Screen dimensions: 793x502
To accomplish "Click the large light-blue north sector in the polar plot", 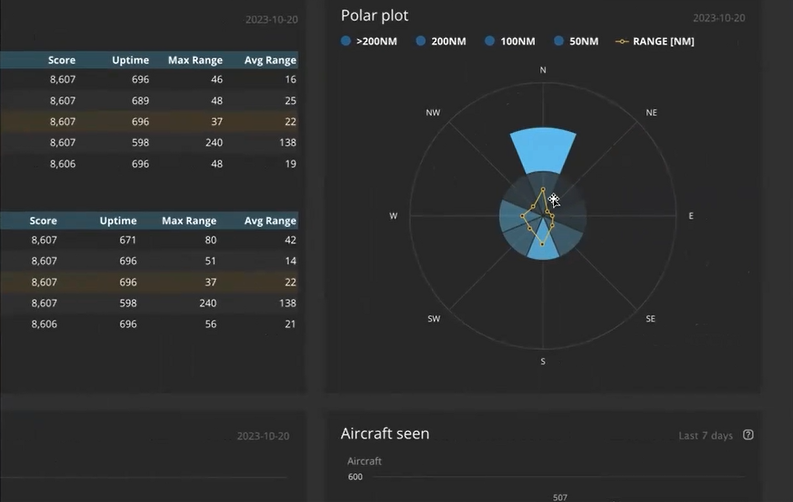I will click(543, 150).
